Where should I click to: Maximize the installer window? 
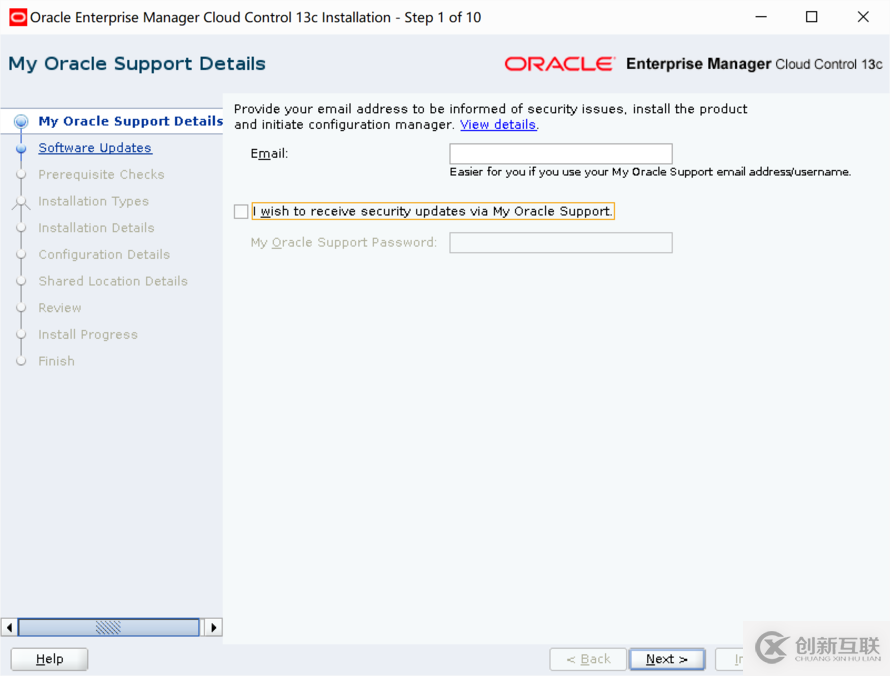click(812, 17)
